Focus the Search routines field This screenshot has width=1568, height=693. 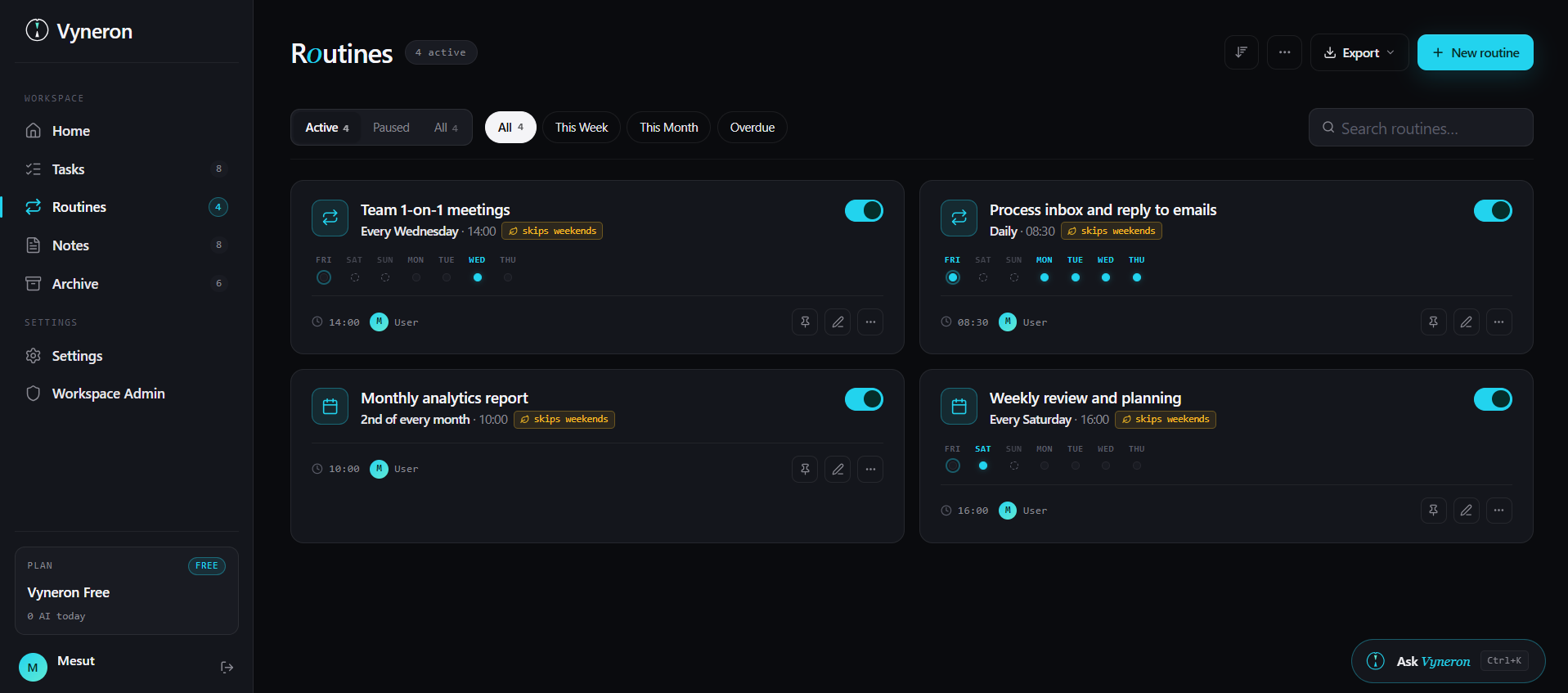click(x=1421, y=128)
